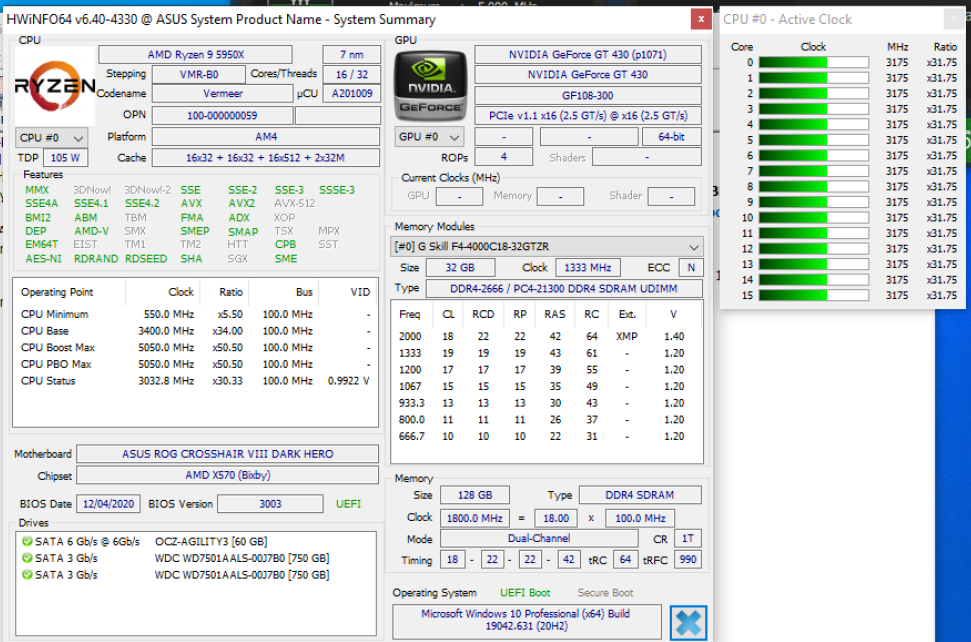The height and width of the screenshot is (642, 971).
Task: Expand the G Skill F4-4000C18-32GTZR memory module dropdown
Action: (x=547, y=246)
